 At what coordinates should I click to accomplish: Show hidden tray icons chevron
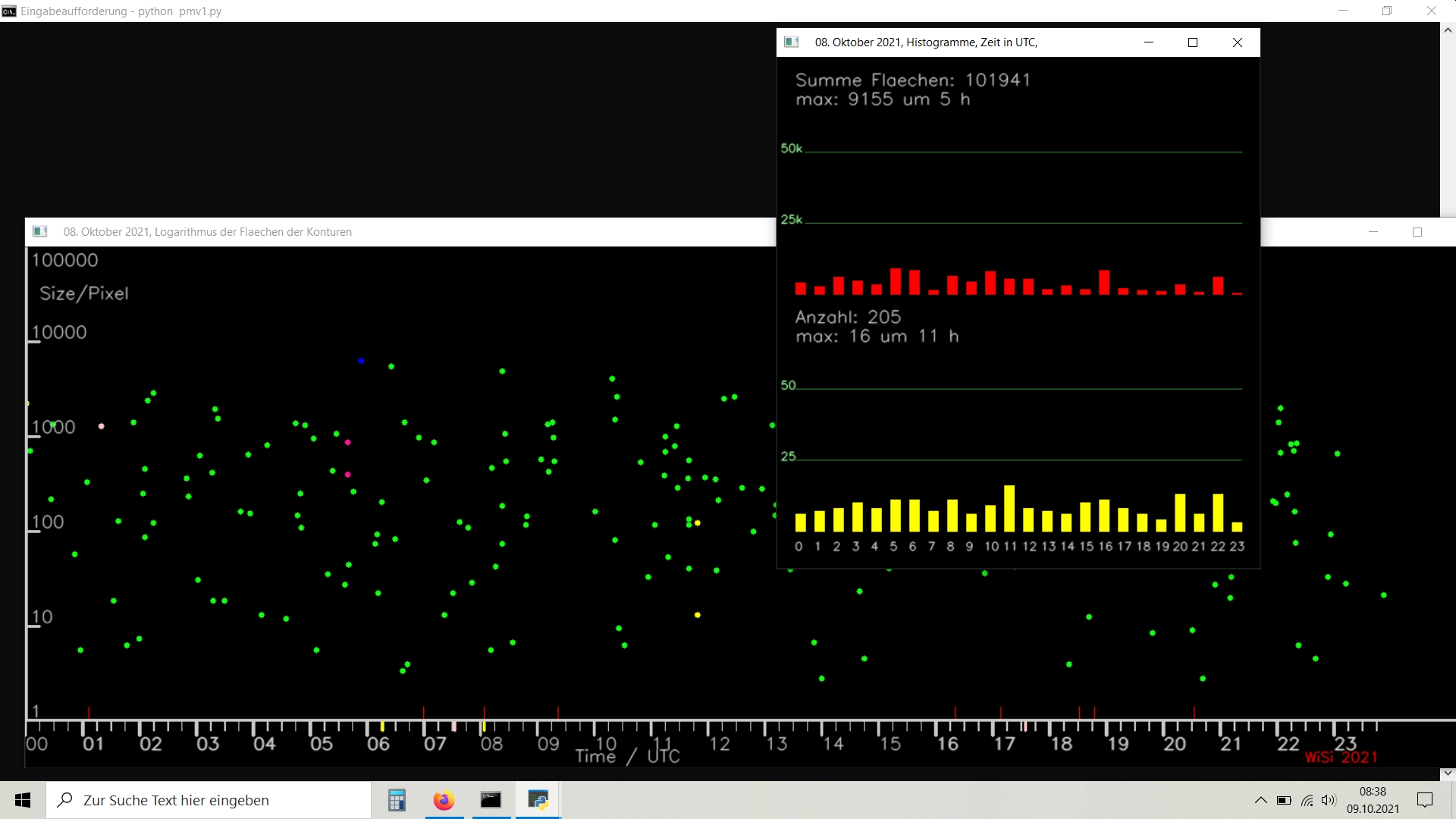point(1260,800)
